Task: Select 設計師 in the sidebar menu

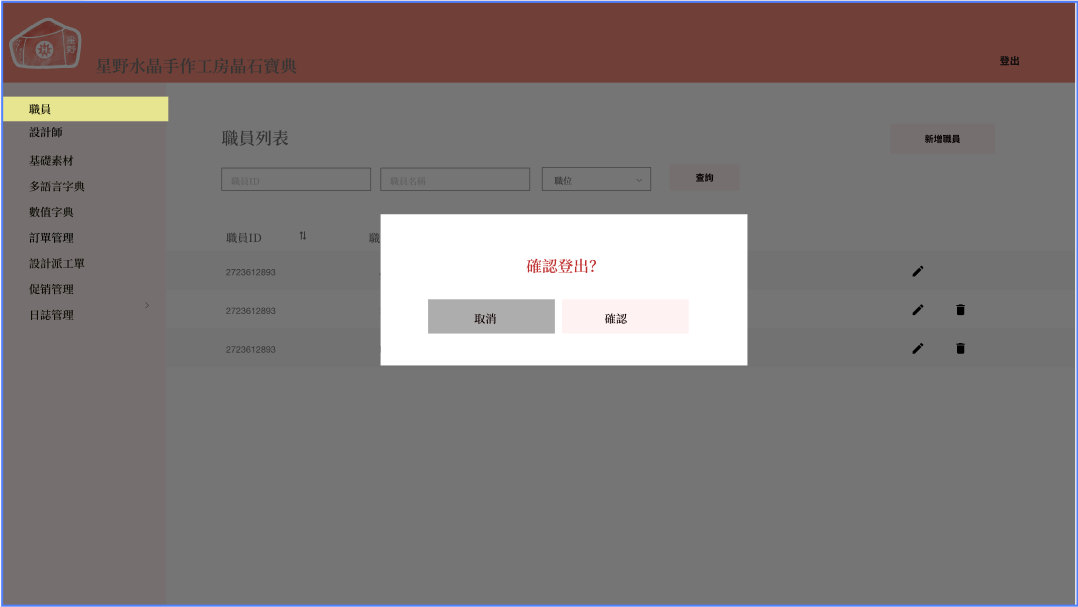Action: [x=47, y=133]
